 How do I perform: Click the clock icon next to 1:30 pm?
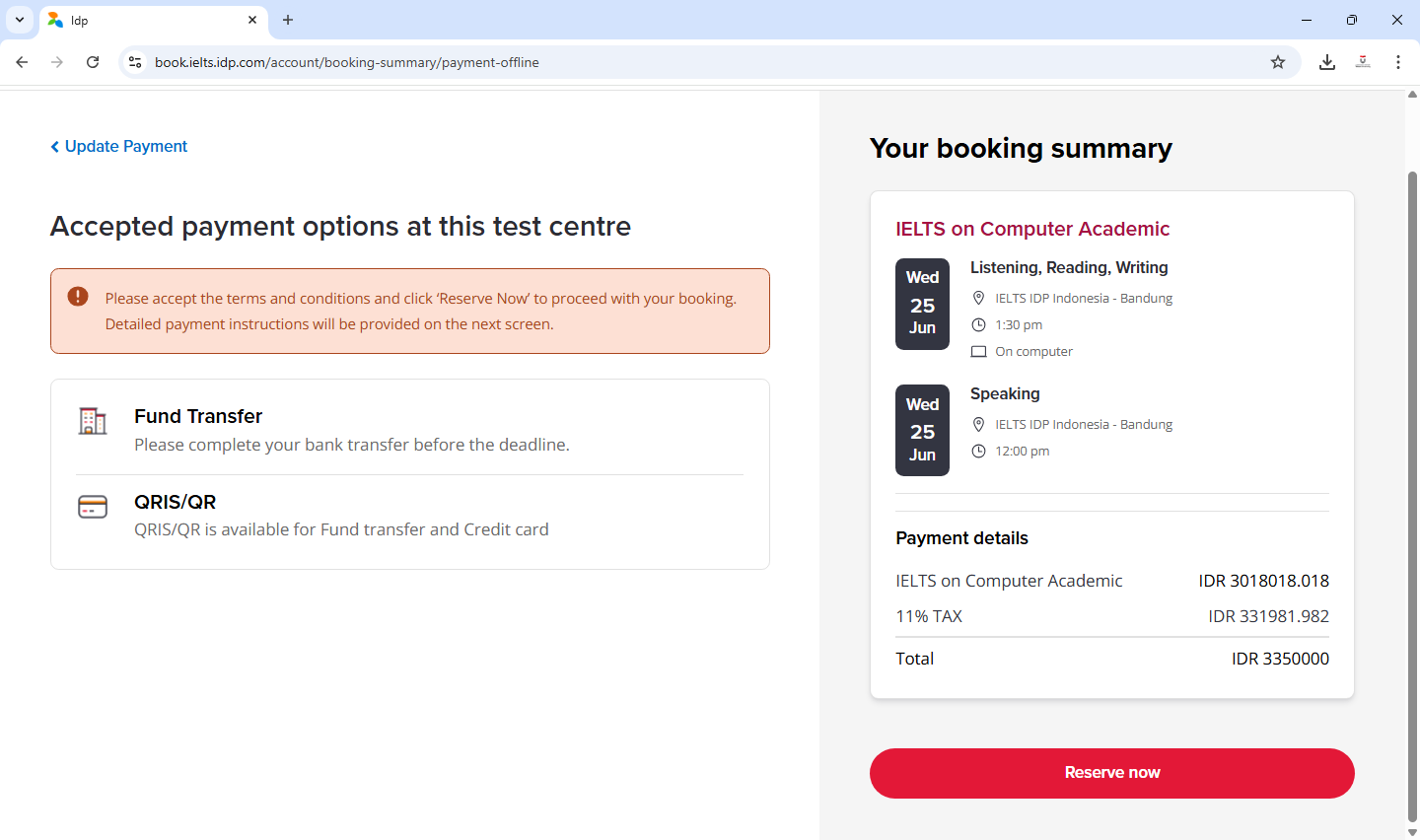[x=978, y=324]
